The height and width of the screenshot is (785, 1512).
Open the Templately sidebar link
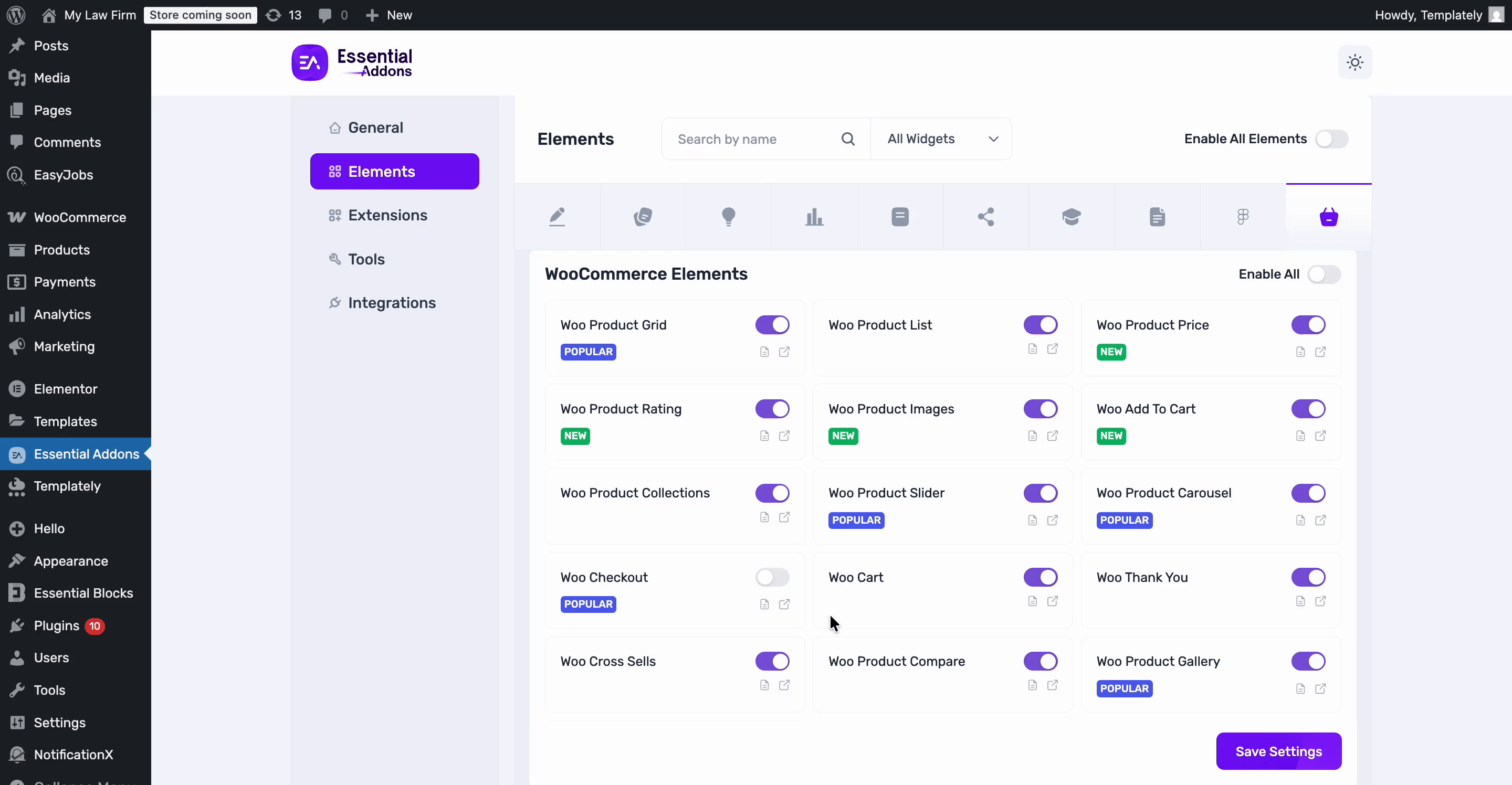(66, 486)
